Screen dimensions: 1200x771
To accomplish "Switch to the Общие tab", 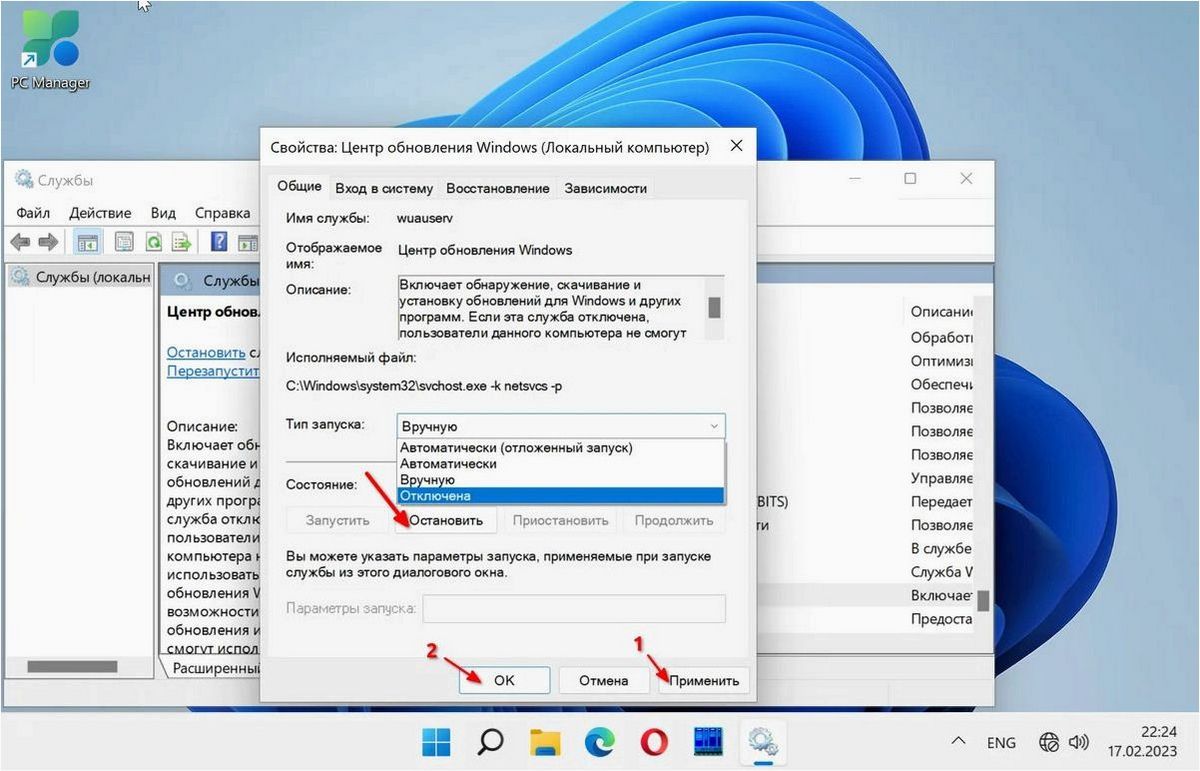I will [x=299, y=186].
